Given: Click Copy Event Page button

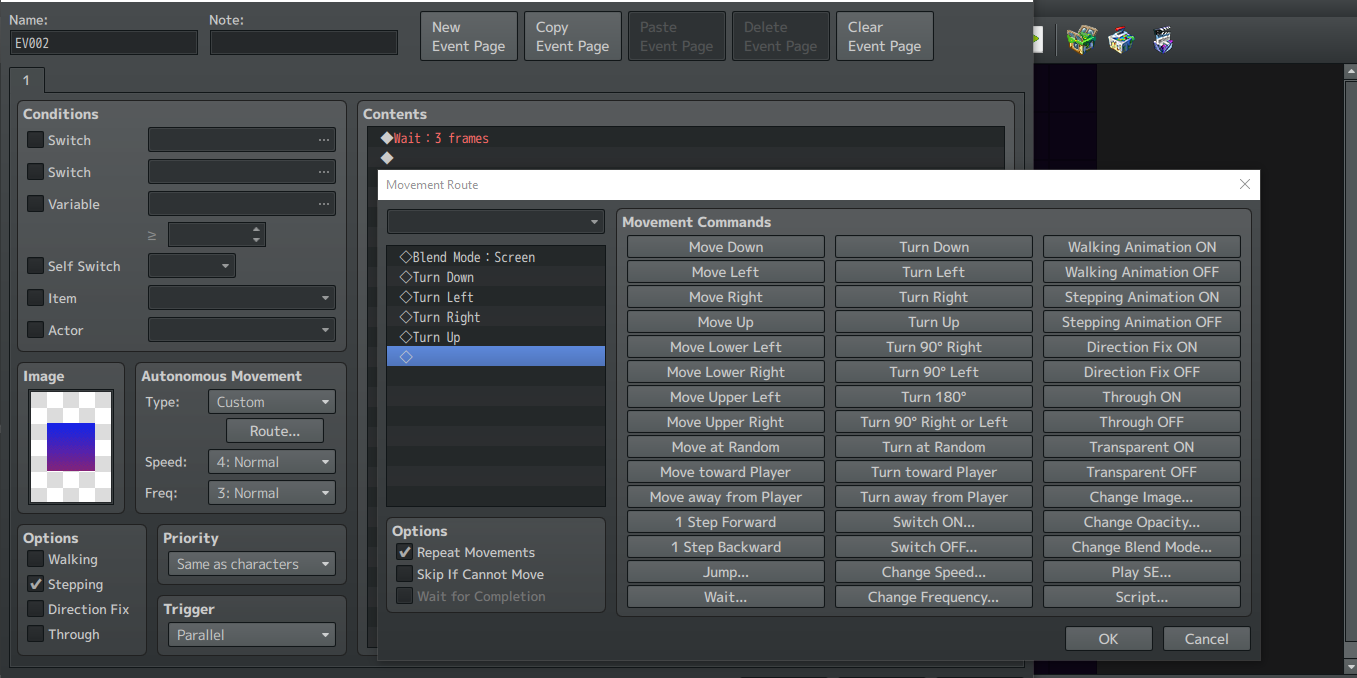Looking at the screenshot, I should 573,37.
